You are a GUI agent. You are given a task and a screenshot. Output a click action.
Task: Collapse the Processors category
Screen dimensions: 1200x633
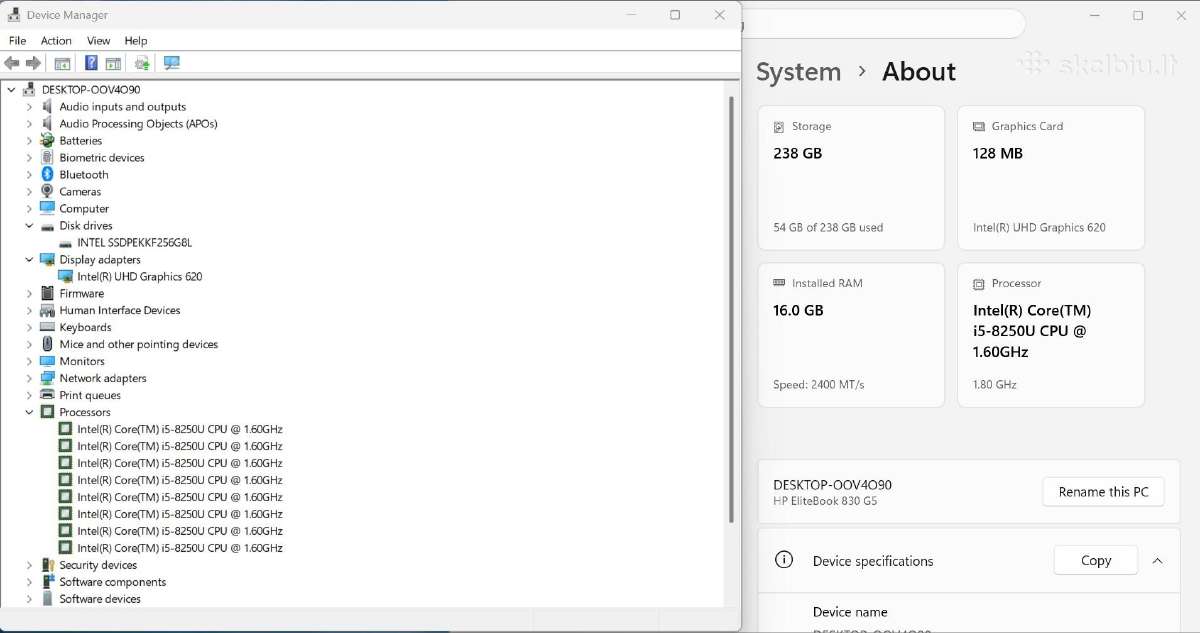coord(29,412)
